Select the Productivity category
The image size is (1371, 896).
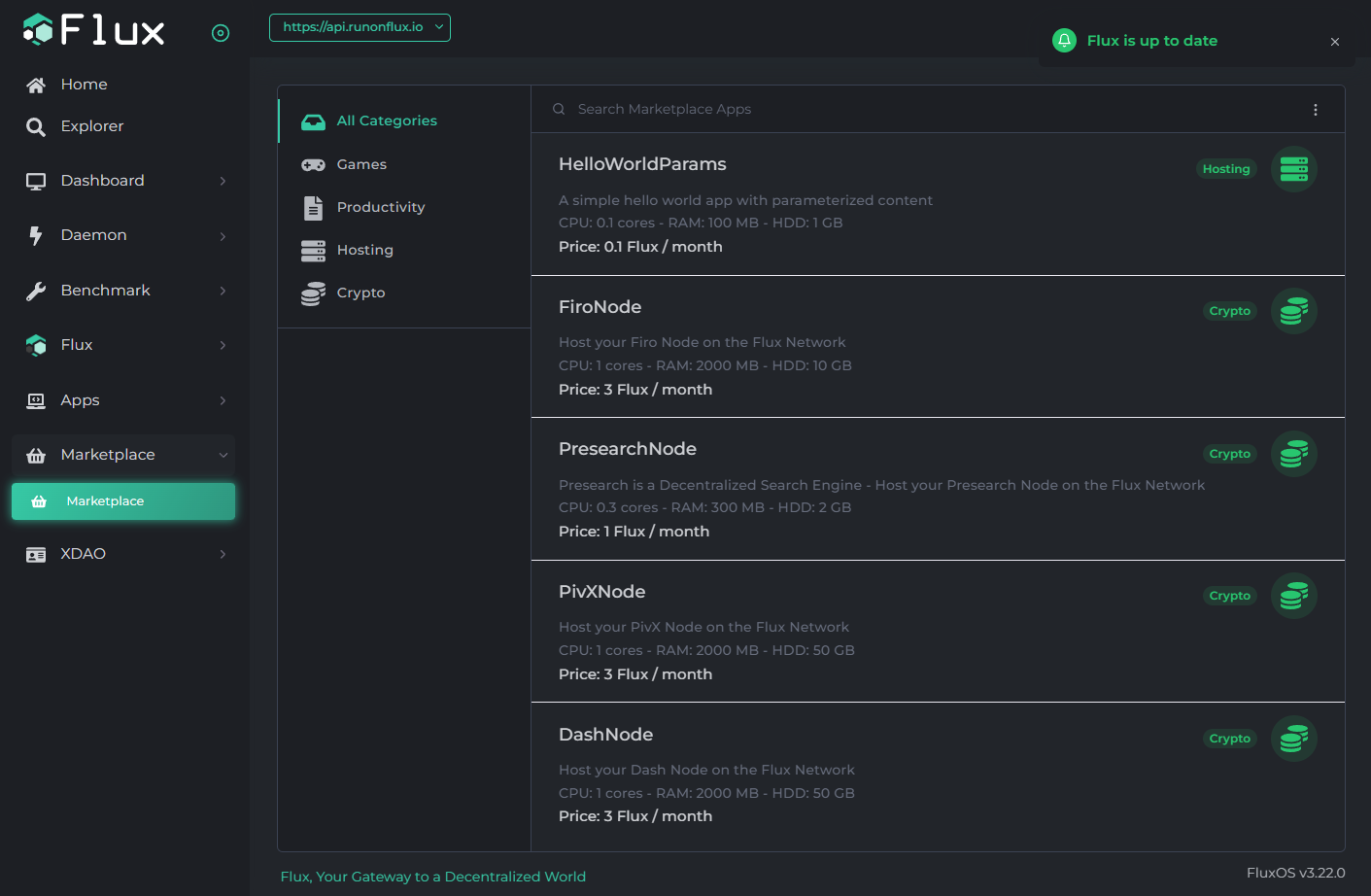[380, 207]
